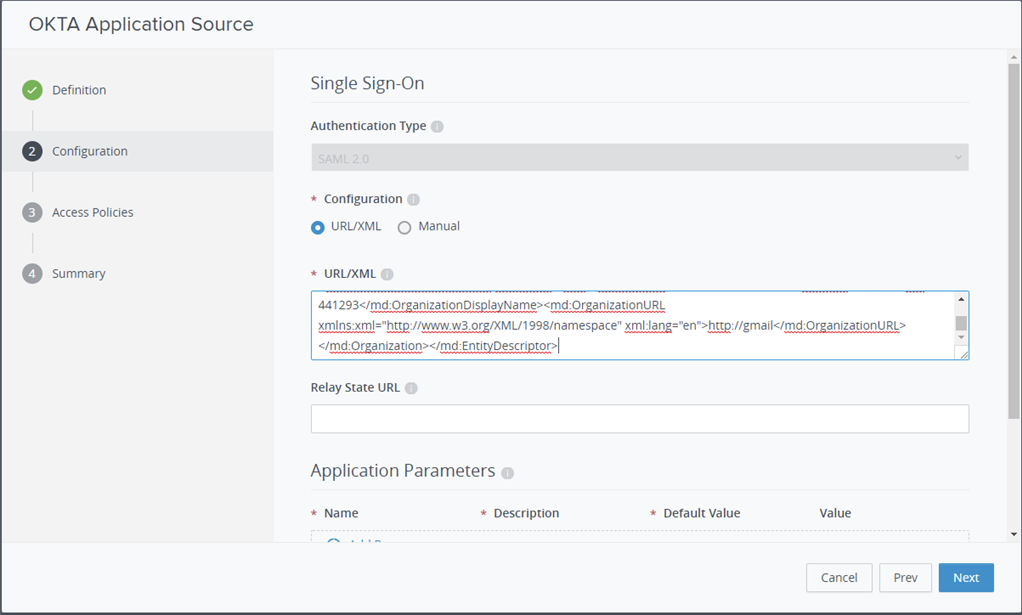Click the green Definition checkmark step icon
Image resolution: width=1022 pixels, height=615 pixels.
[x=32, y=90]
